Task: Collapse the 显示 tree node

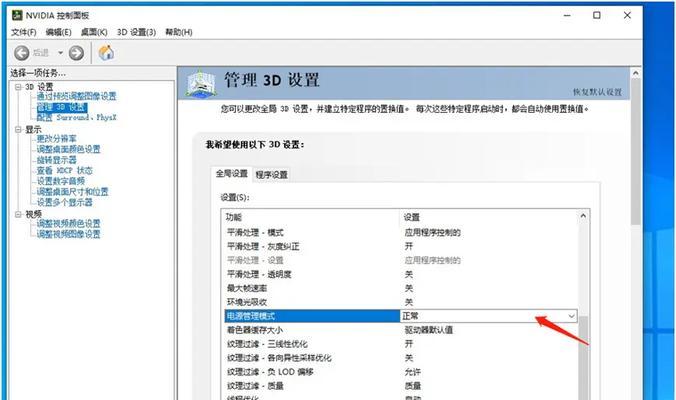Action: click(x=18, y=129)
